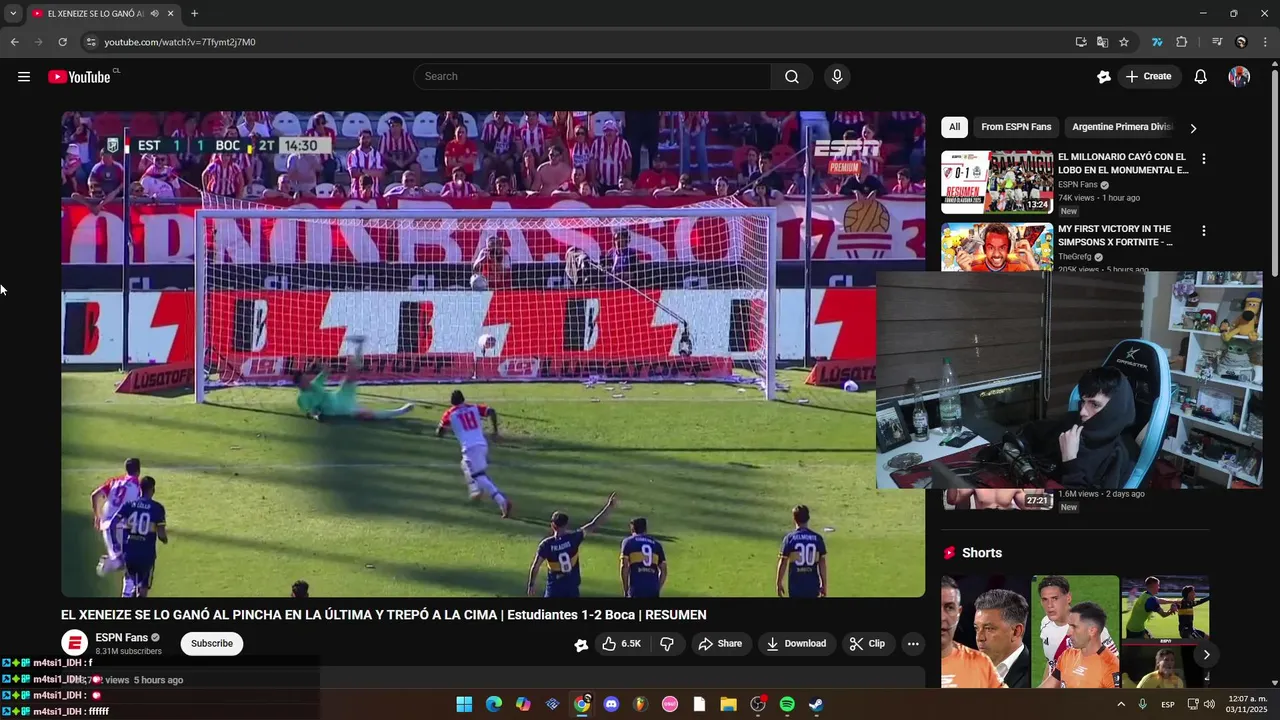
Task: Open My First Victory in the Simpsons title
Action: click(x=1115, y=236)
